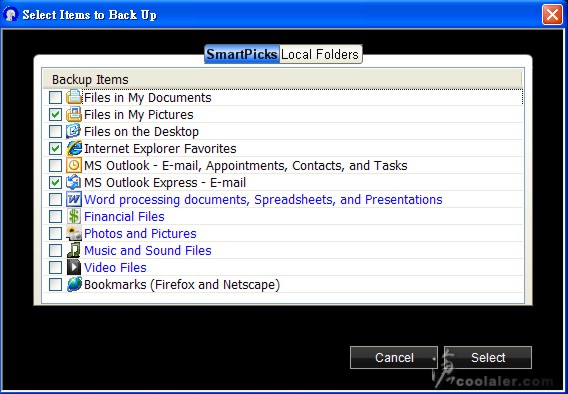Open the Music and Sound Files link
Viewport: 568px width, 394px height.
point(148,251)
